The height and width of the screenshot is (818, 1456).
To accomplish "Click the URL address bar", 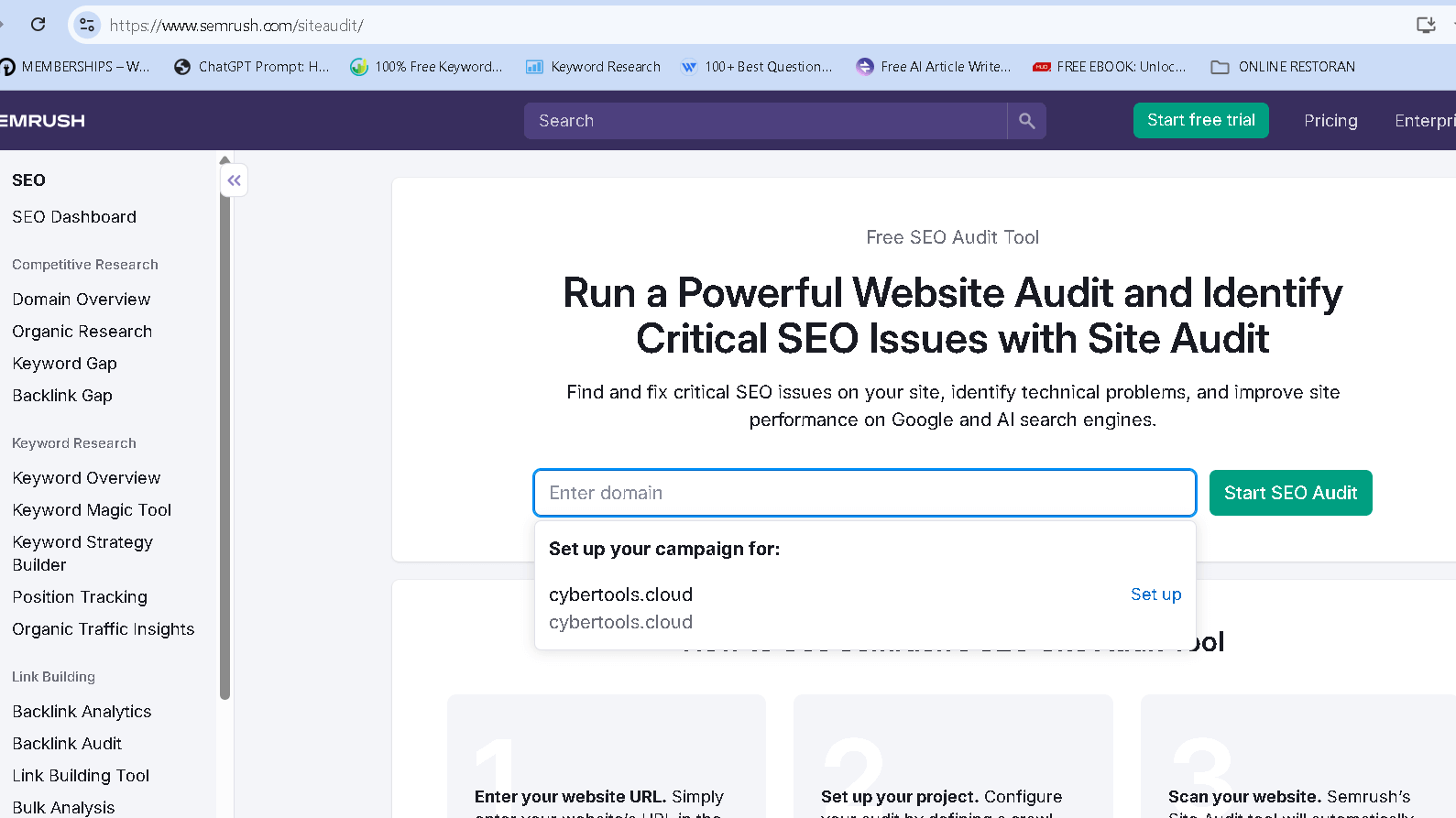I will pyautogui.click(x=733, y=25).
